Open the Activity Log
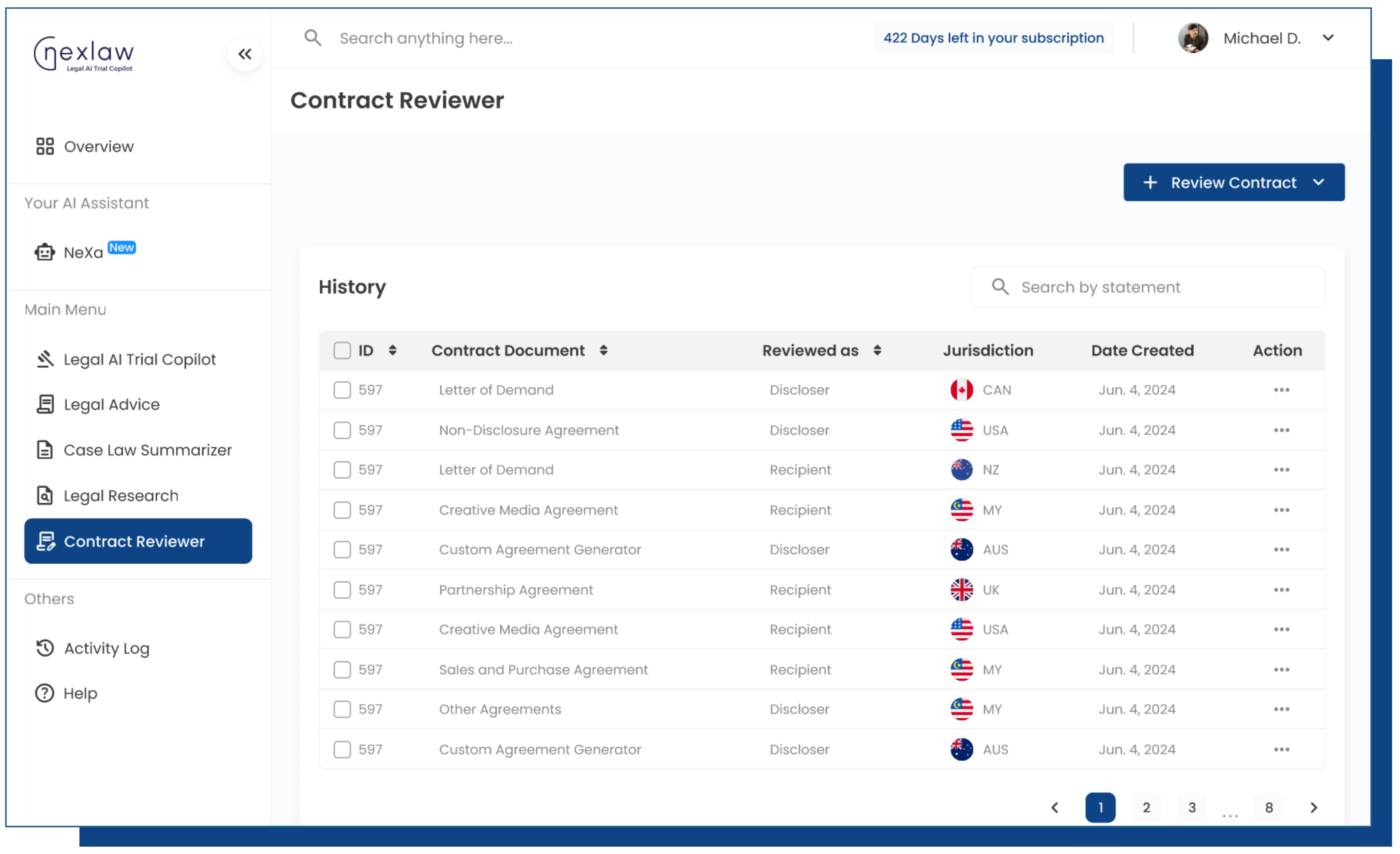The width and height of the screenshot is (1400, 854). [x=93, y=648]
